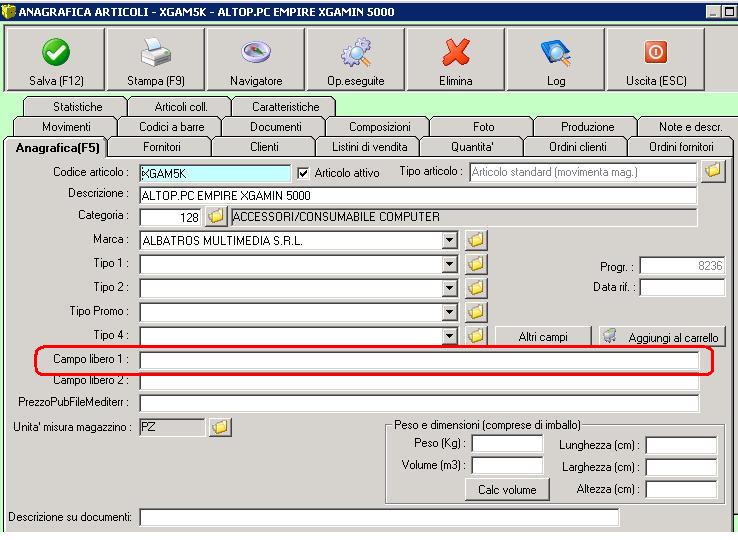Image resolution: width=738 pixels, height=540 pixels.
Task: Click the Unita' misura magazzino PZ field
Action: 172,427
